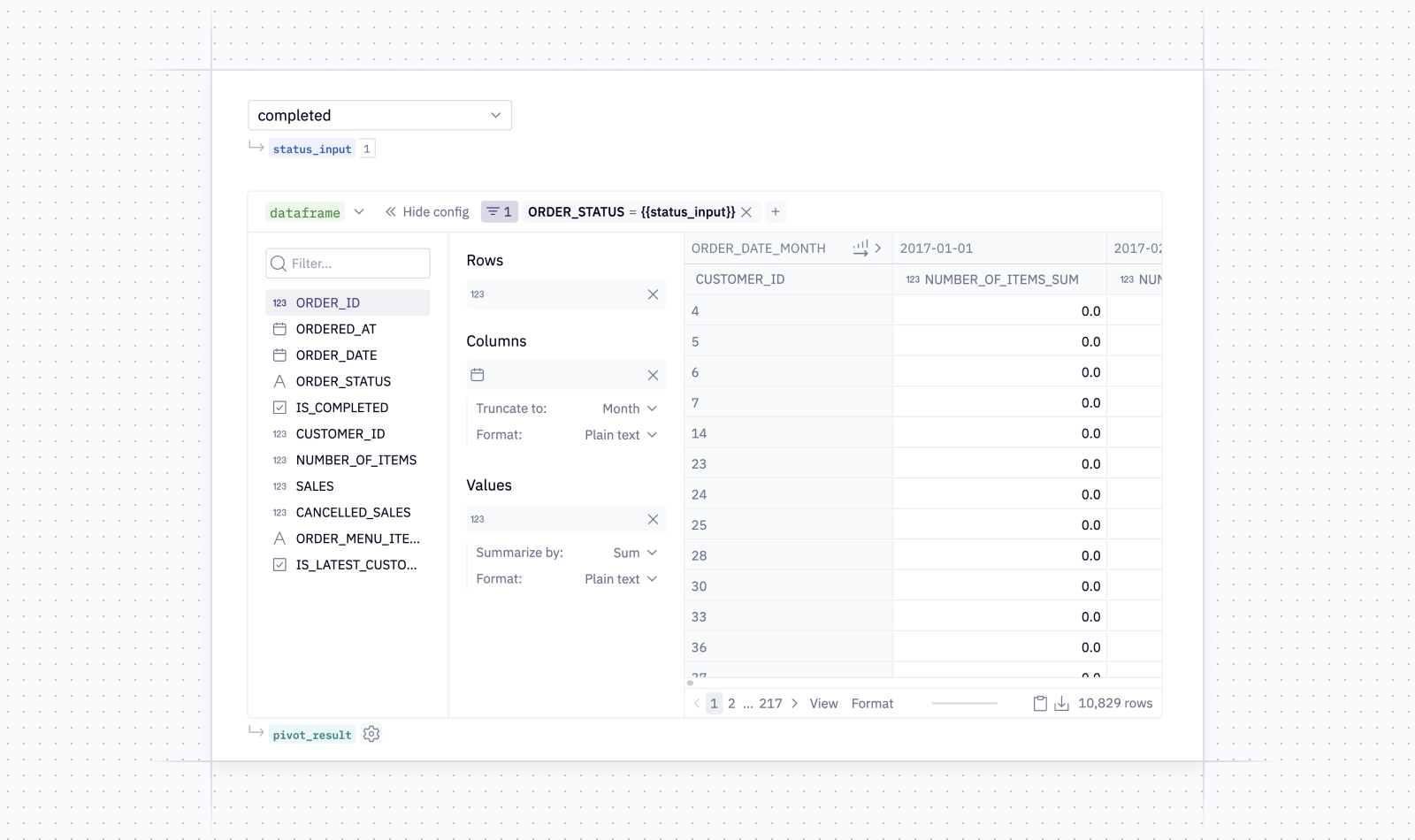Screen dimensions: 1415x840
Task: Remove the Values field with X
Action: (x=653, y=519)
